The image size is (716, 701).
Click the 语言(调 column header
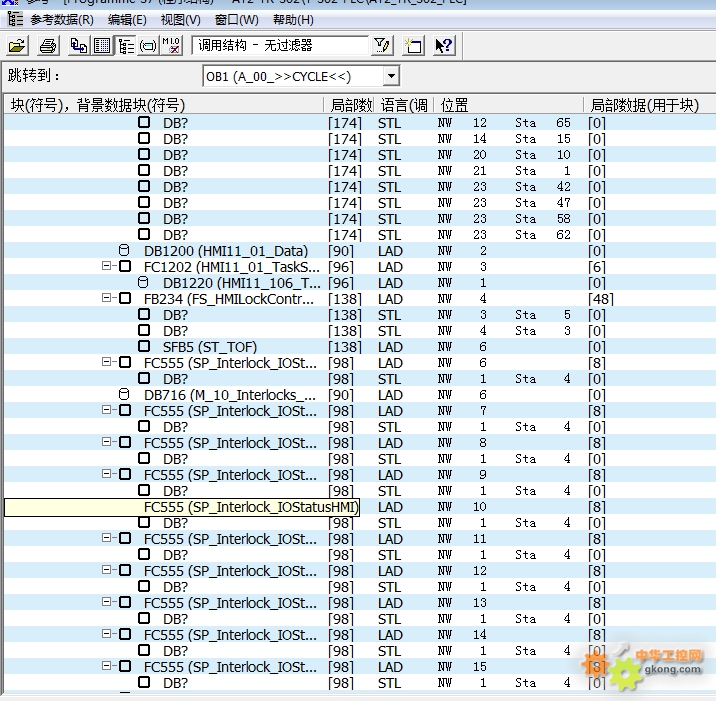pos(404,105)
